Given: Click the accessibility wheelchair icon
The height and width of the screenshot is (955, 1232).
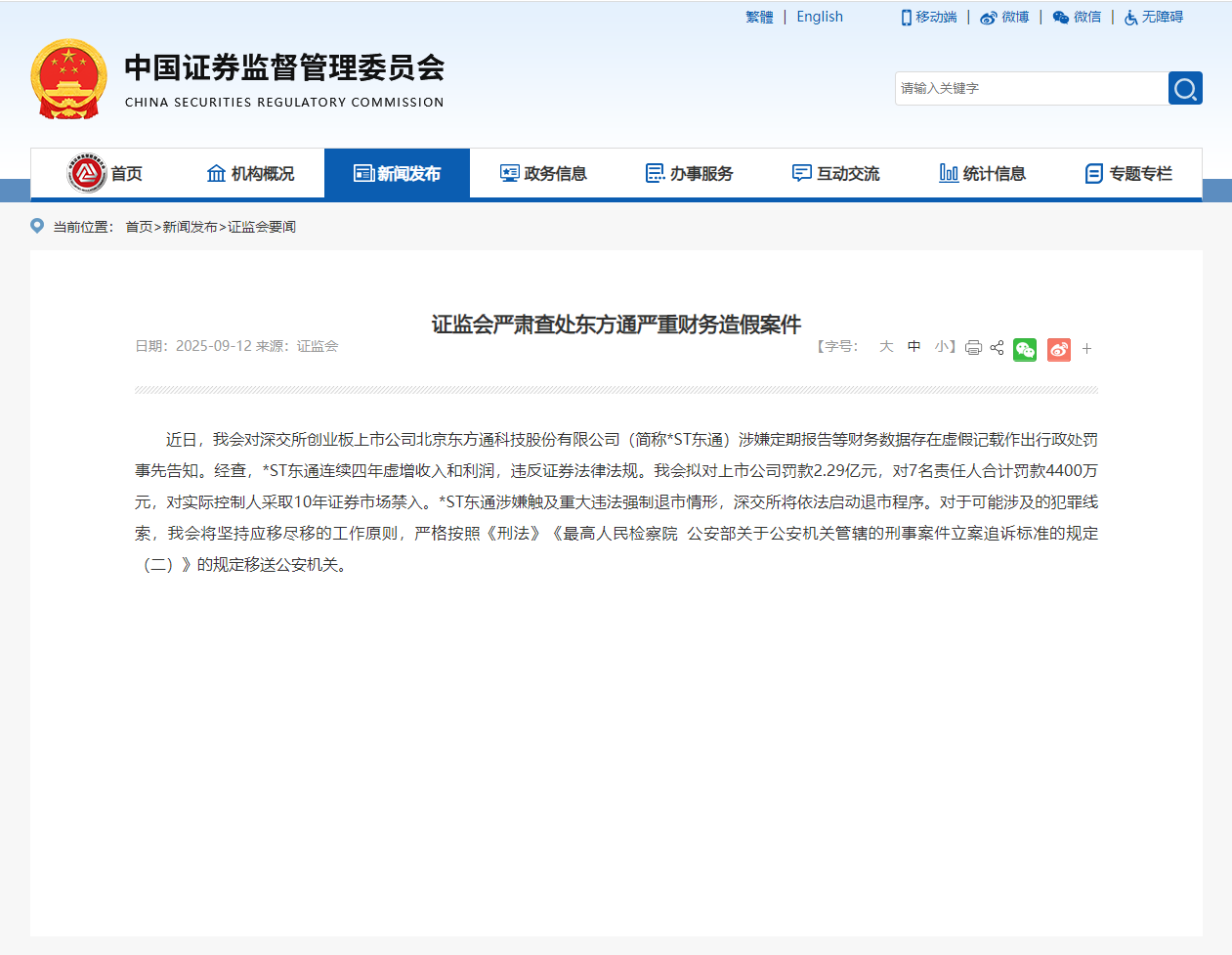Looking at the screenshot, I should coord(1130,18).
